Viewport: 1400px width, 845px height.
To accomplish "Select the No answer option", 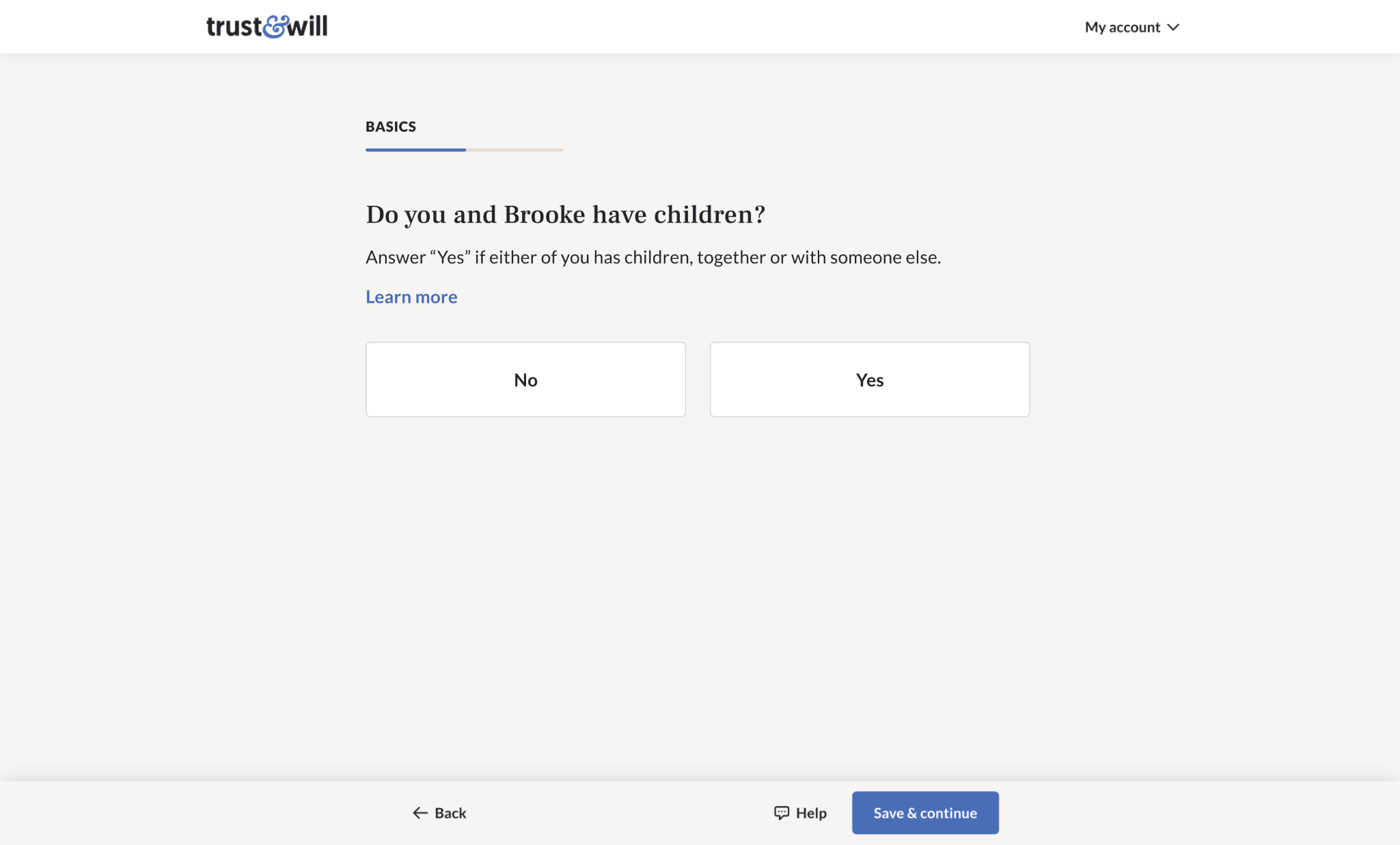I will point(525,379).
